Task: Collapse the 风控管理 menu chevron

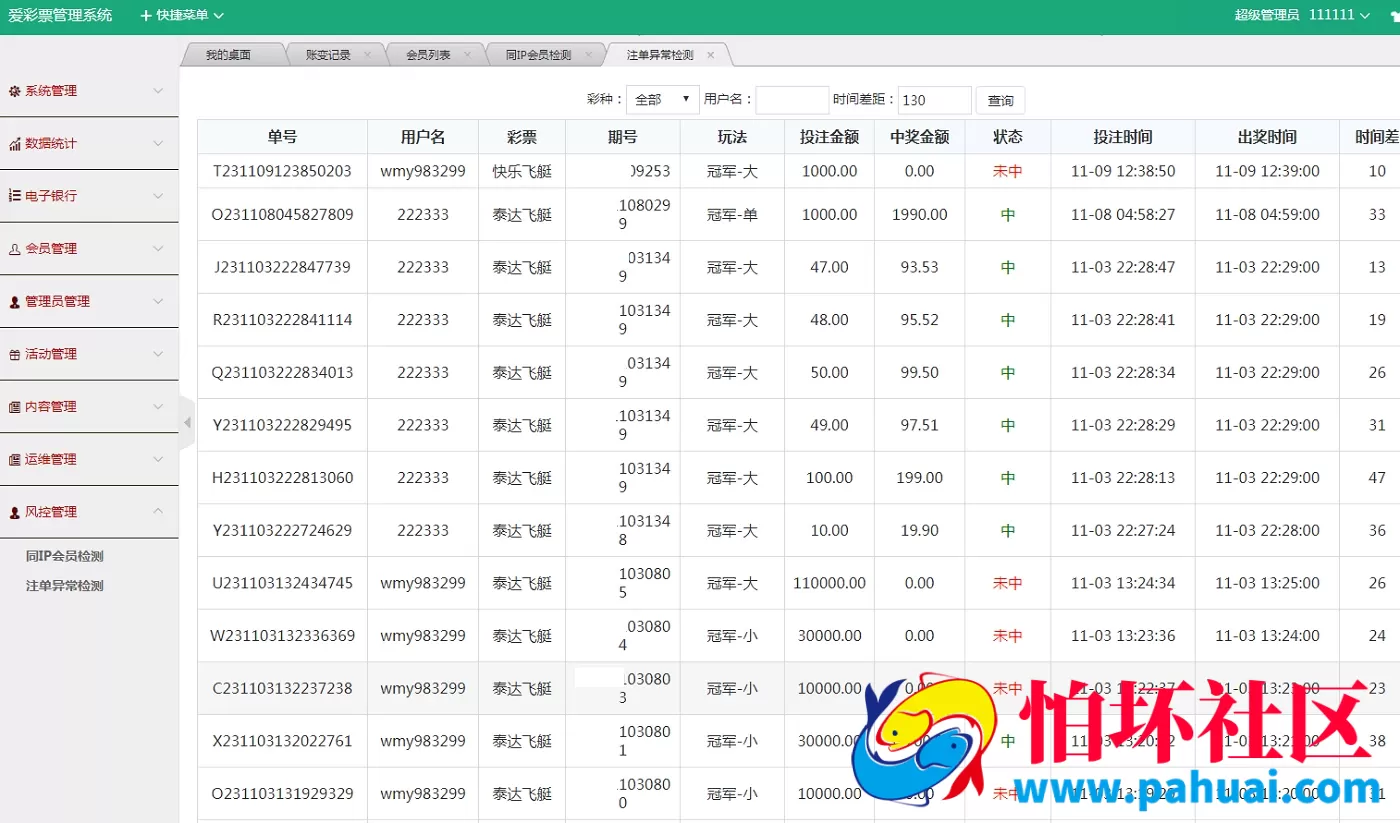Action: (158, 512)
